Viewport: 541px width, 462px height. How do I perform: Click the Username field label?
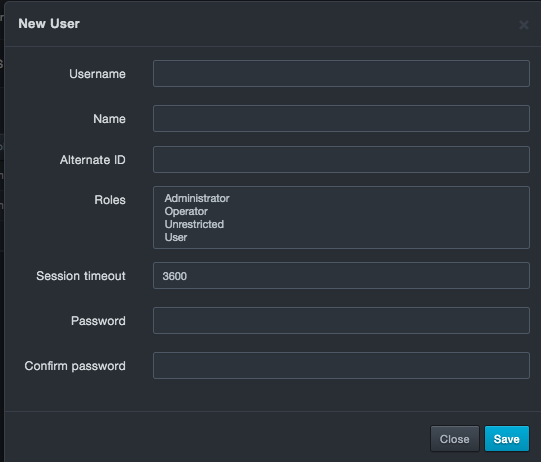(97, 74)
